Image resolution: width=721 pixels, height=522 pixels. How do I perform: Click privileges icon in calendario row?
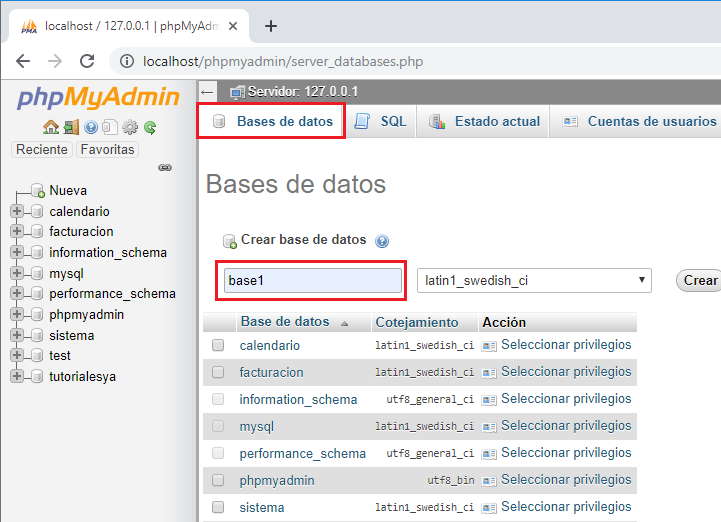489,346
